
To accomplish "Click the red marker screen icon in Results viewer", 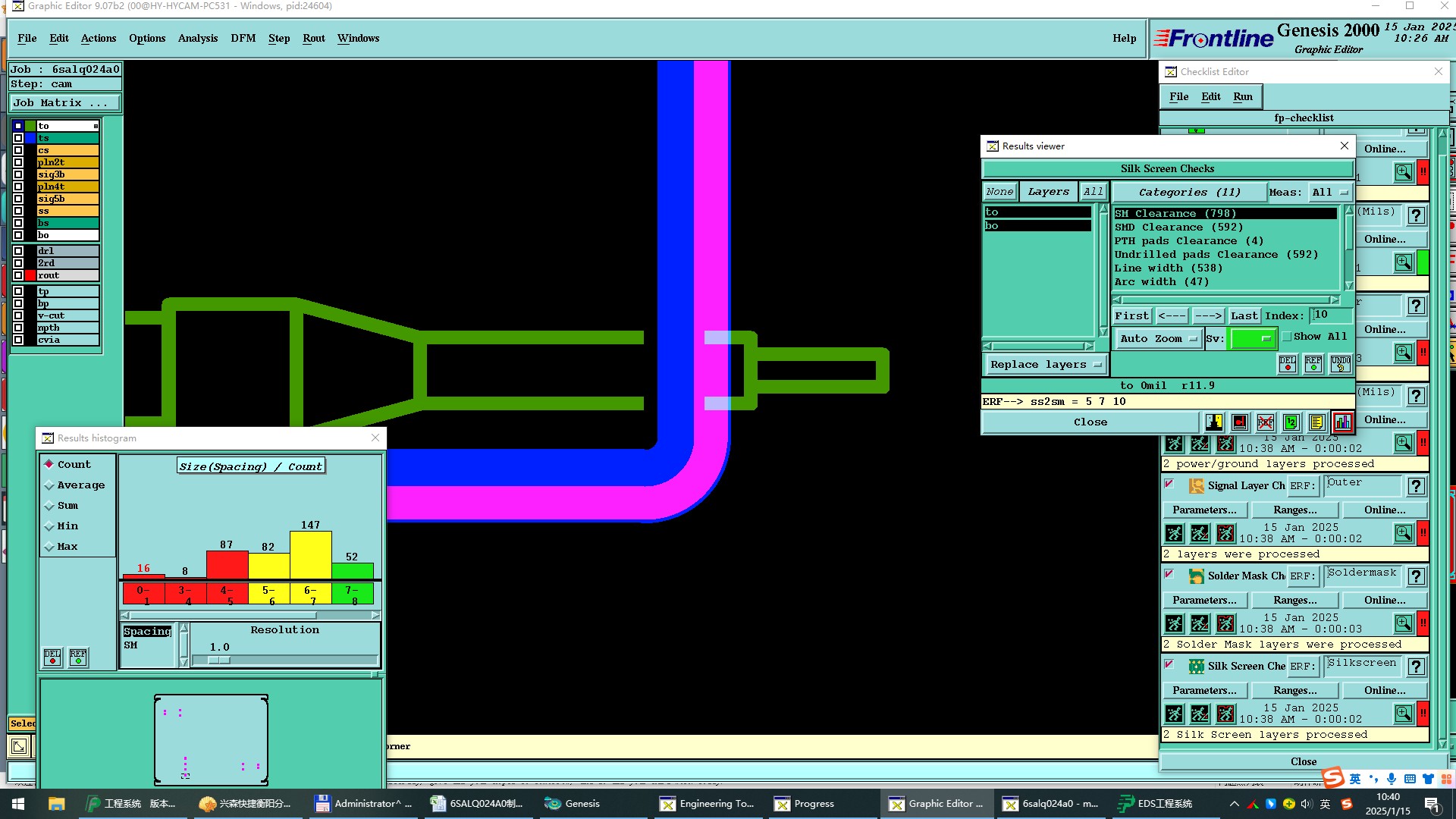I will tap(1240, 422).
